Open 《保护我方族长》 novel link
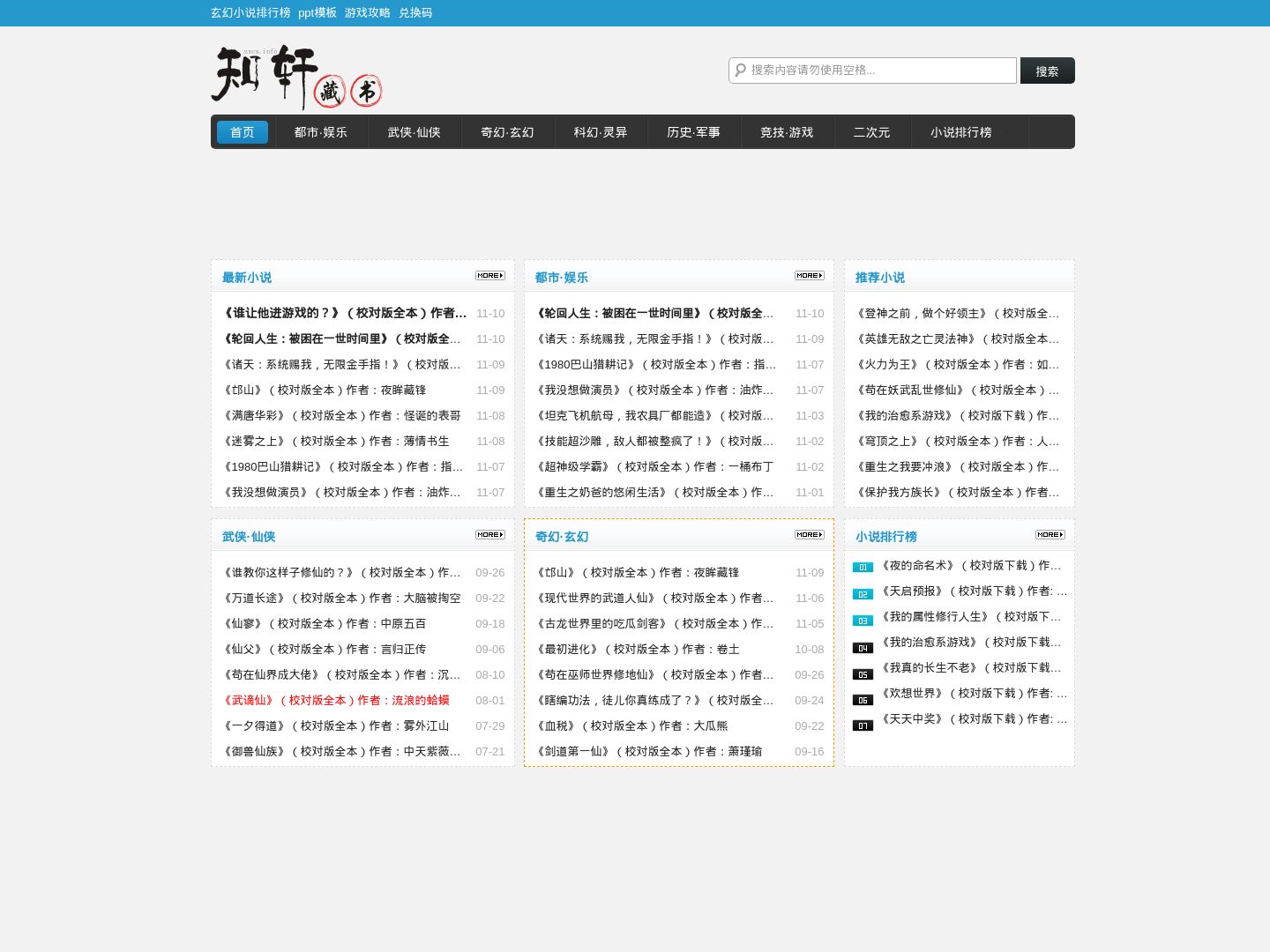The width and height of the screenshot is (1270, 952). point(958,492)
